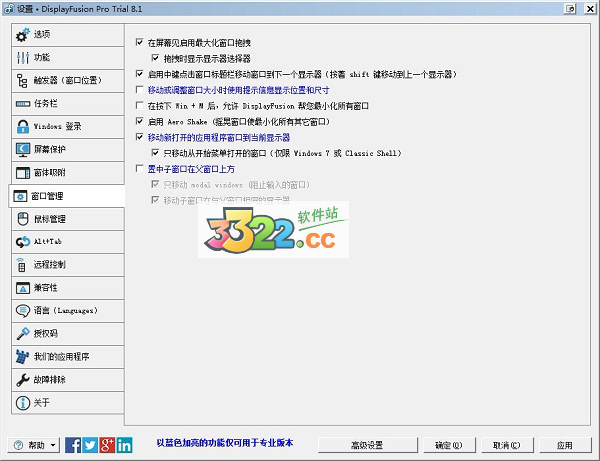
Task: Enable 置中子窗口在父窗口上方 checkbox
Action: tap(140, 168)
